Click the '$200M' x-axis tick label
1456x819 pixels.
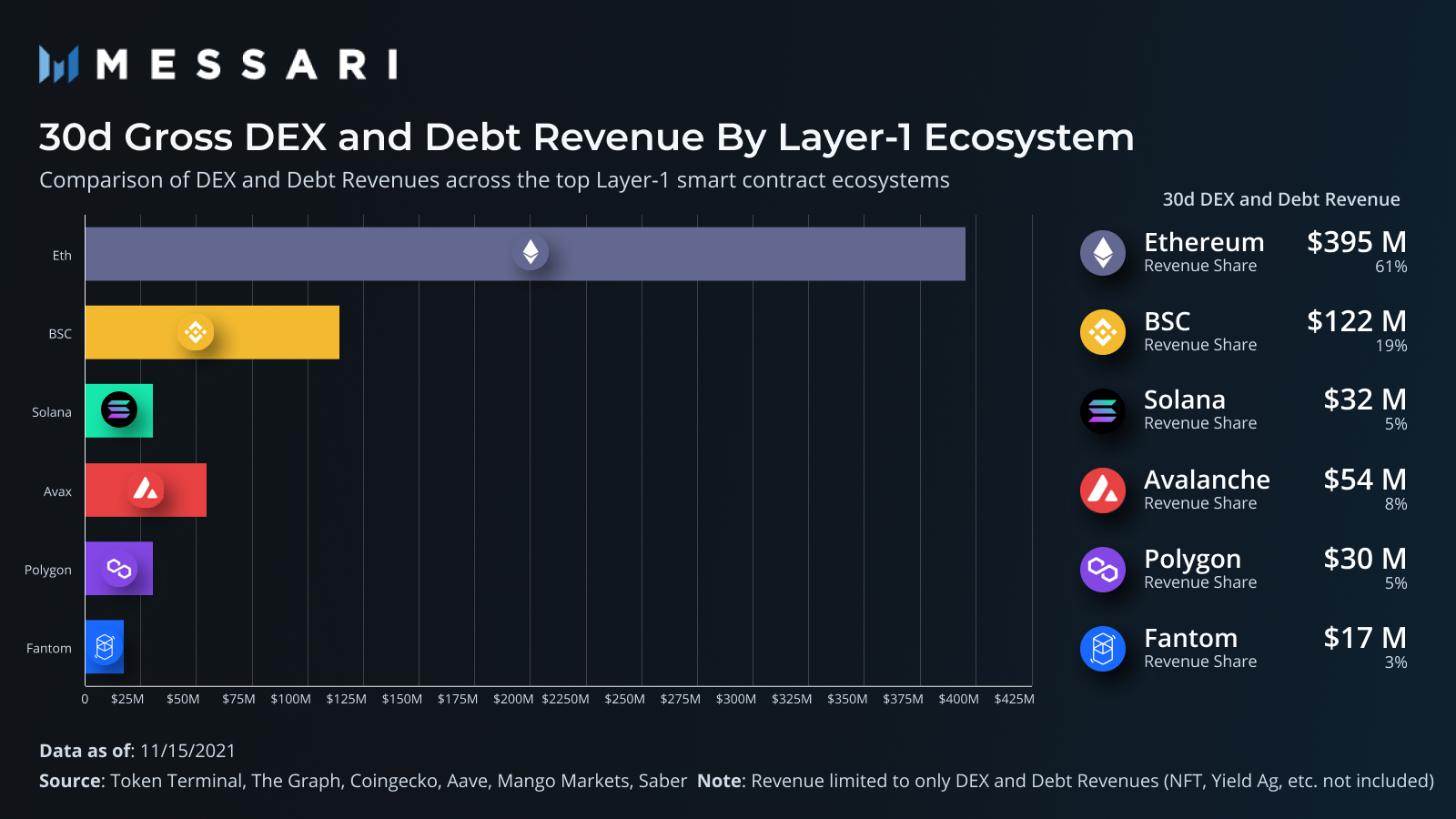coord(513,699)
